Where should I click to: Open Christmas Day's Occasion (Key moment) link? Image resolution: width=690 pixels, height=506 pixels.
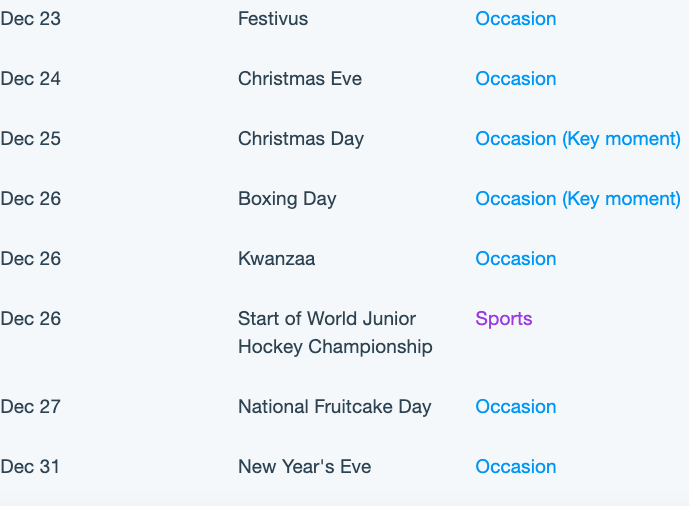pos(578,139)
